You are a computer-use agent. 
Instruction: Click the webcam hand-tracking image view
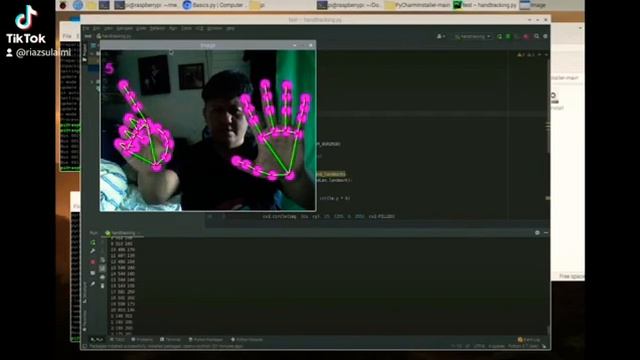[208, 130]
